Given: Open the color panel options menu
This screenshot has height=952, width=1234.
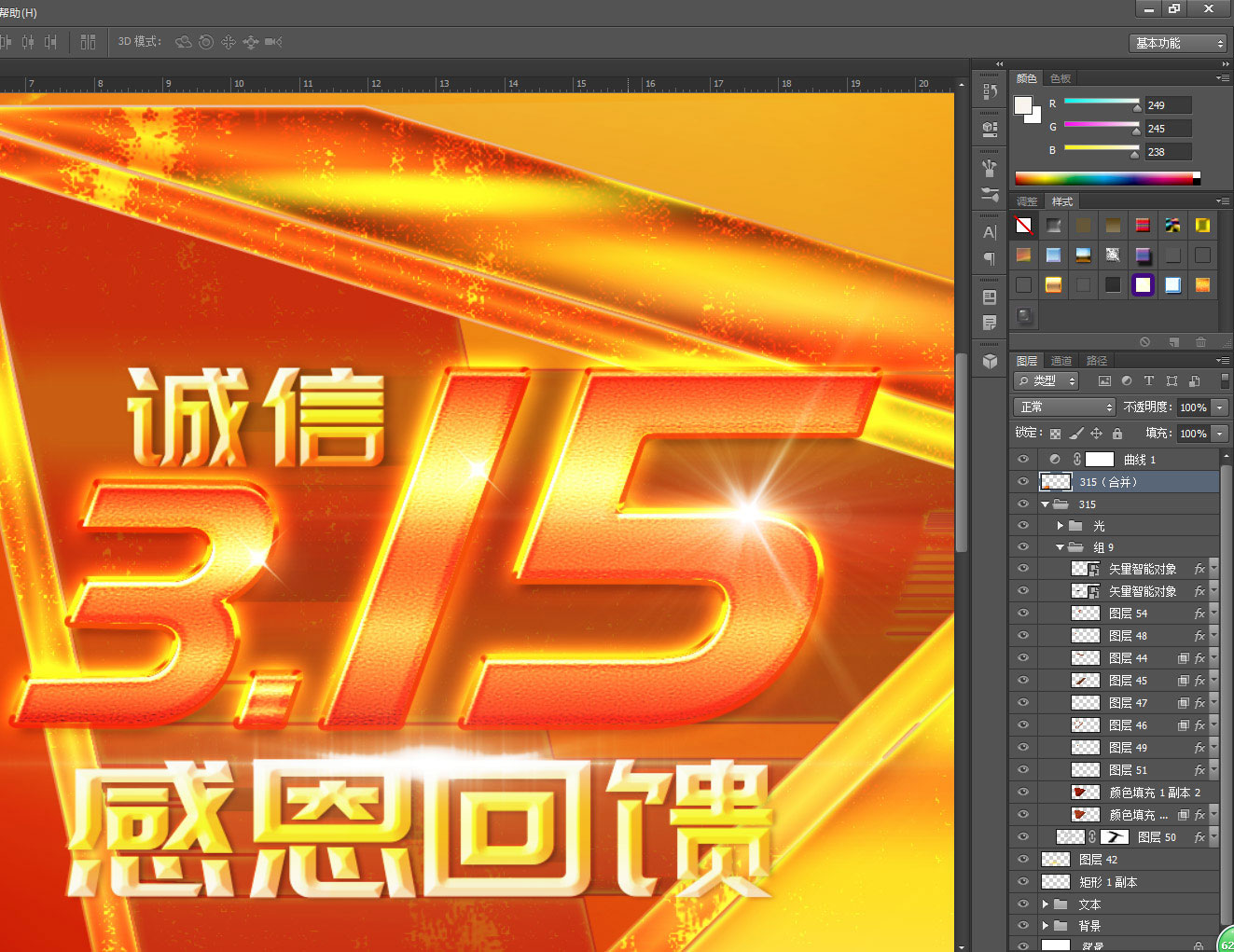Looking at the screenshot, I should click(1223, 78).
